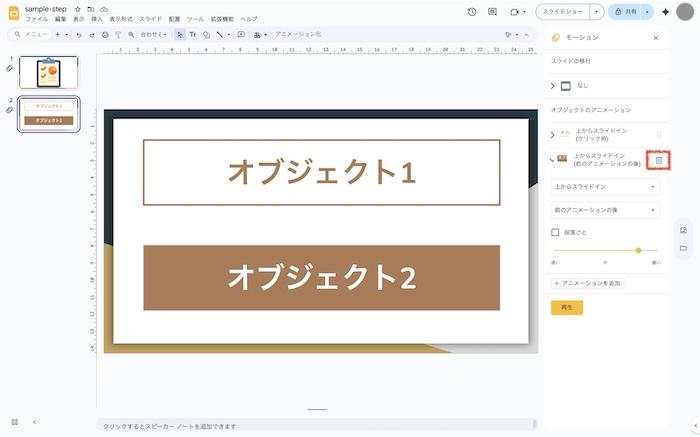Star the sample-step presentation
The width and height of the screenshot is (700, 437).
pos(78,9)
